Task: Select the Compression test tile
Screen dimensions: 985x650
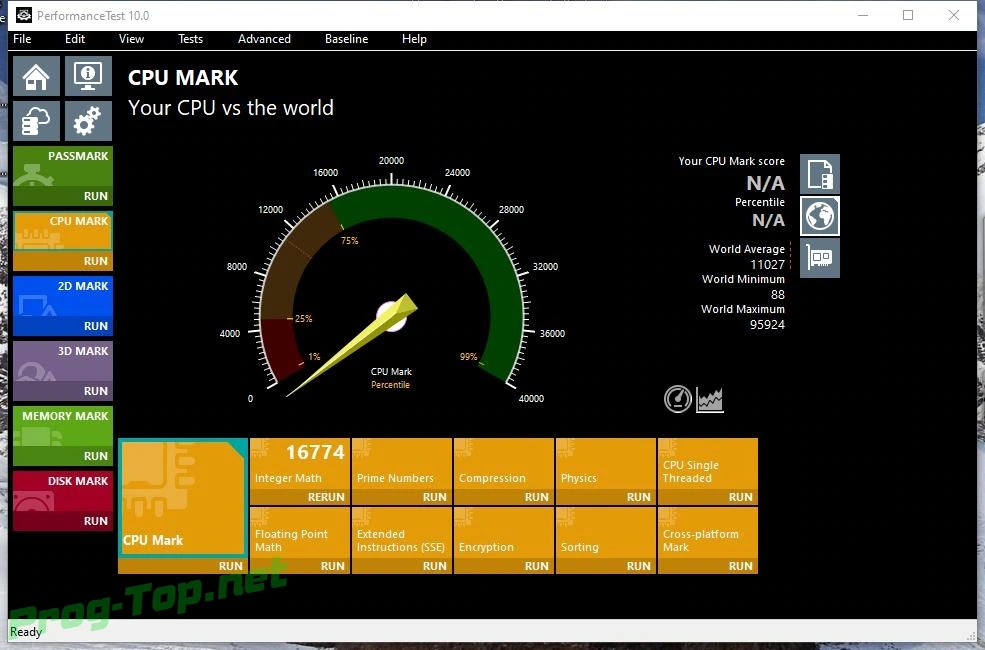Action: pyautogui.click(x=504, y=464)
